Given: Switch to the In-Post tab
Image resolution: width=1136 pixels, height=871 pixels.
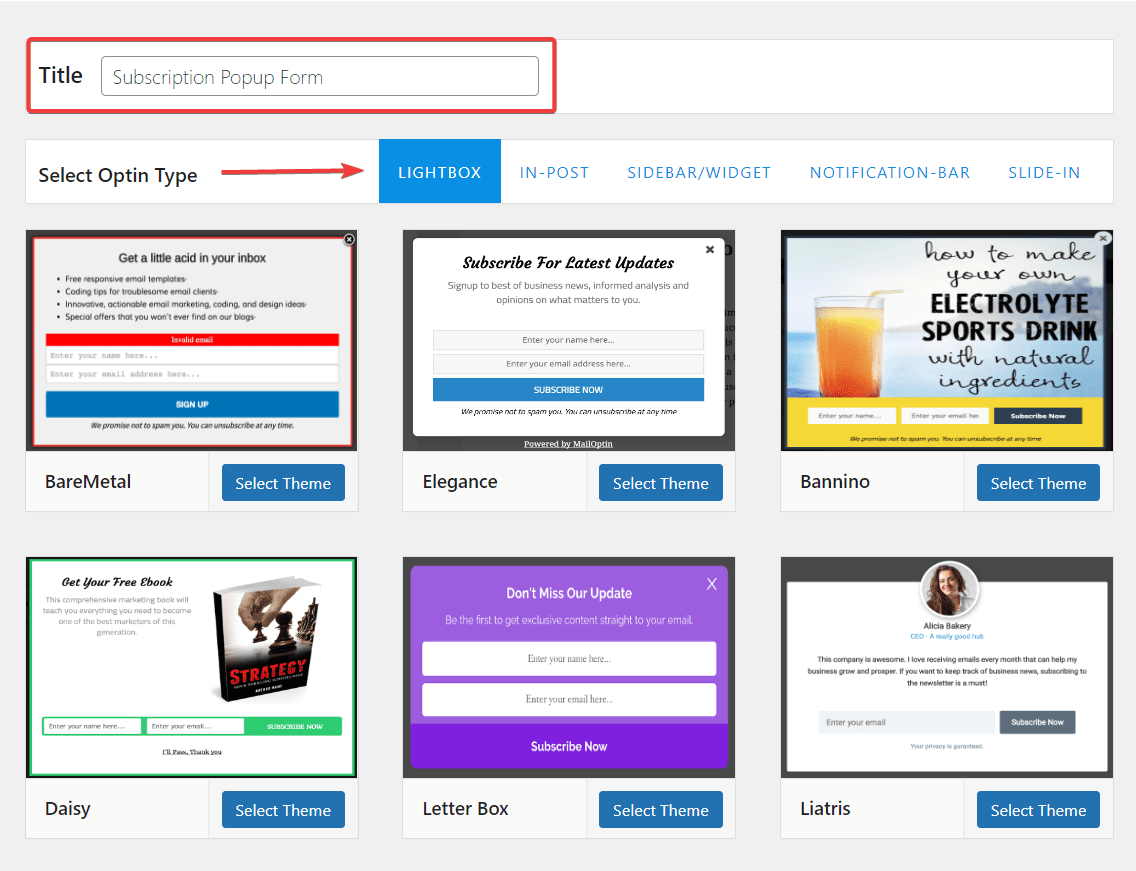Looking at the screenshot, I should point(554,172).
